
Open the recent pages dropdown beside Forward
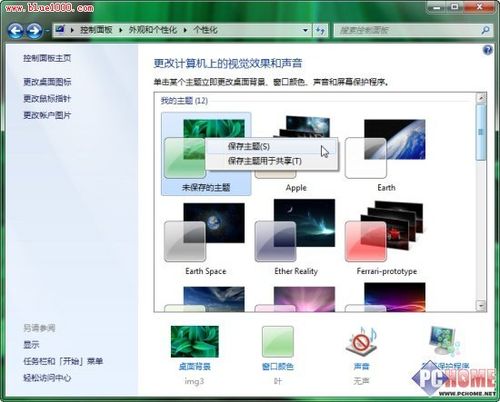point(47,31)
